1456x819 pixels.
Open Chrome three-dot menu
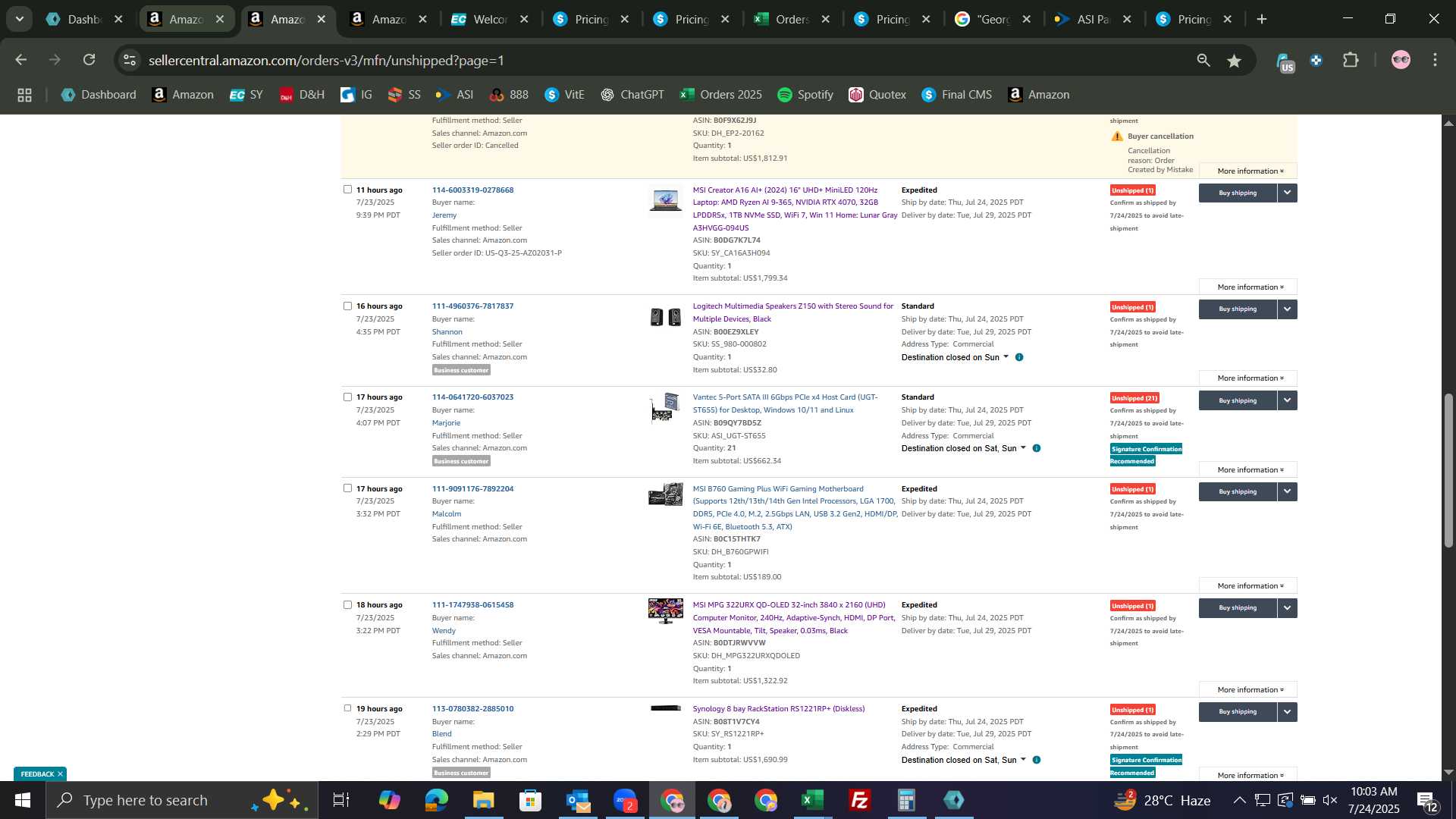[x=1435, y=60]
